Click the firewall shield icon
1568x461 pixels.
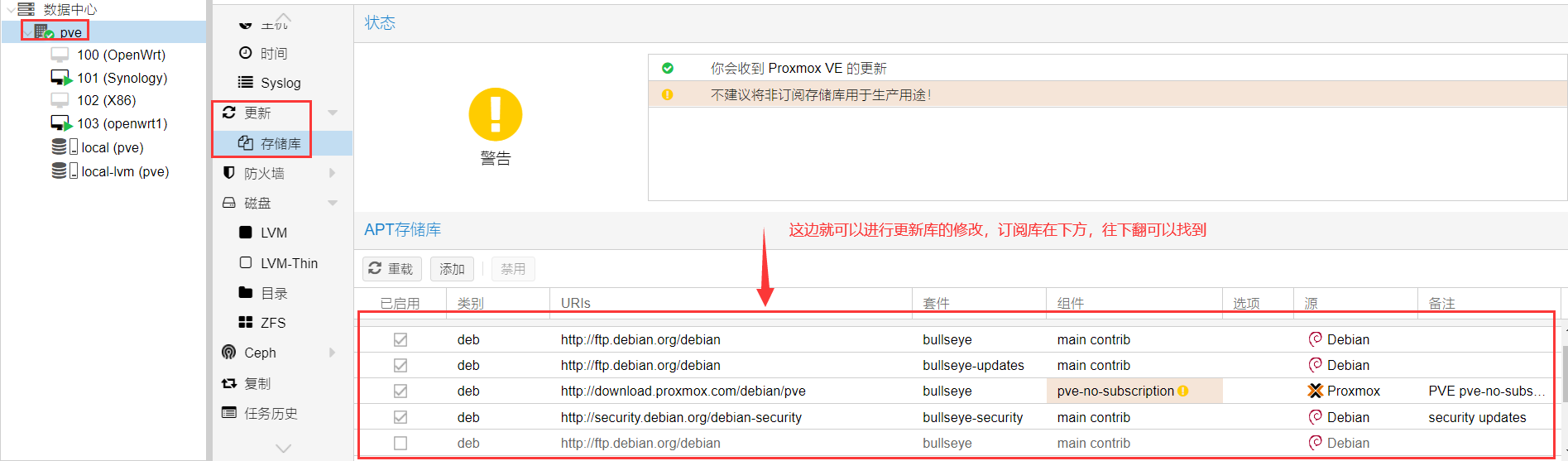[229, 173]
